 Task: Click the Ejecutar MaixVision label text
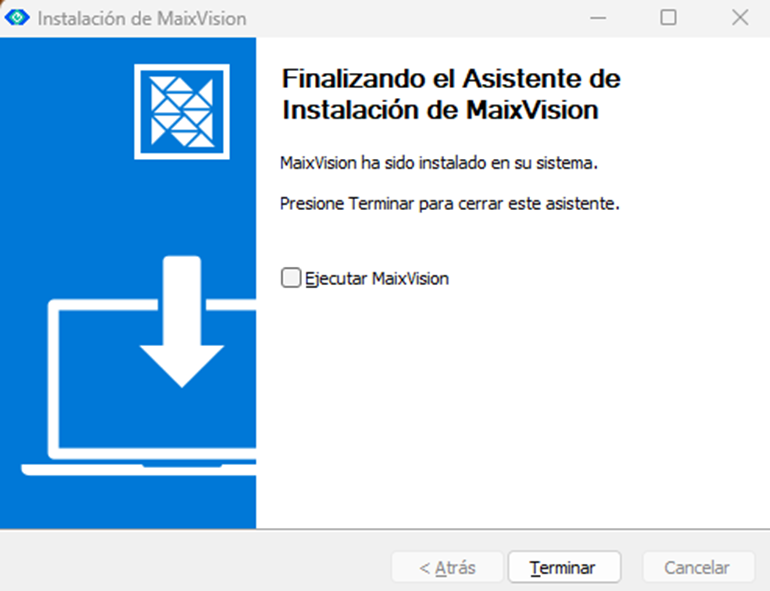point(377,279)
